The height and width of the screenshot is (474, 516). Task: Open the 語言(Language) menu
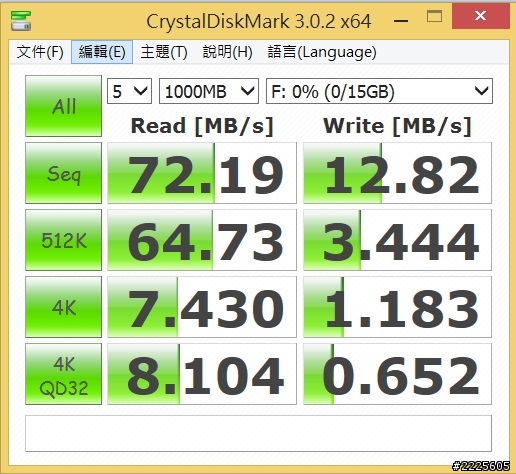[322, 52]
